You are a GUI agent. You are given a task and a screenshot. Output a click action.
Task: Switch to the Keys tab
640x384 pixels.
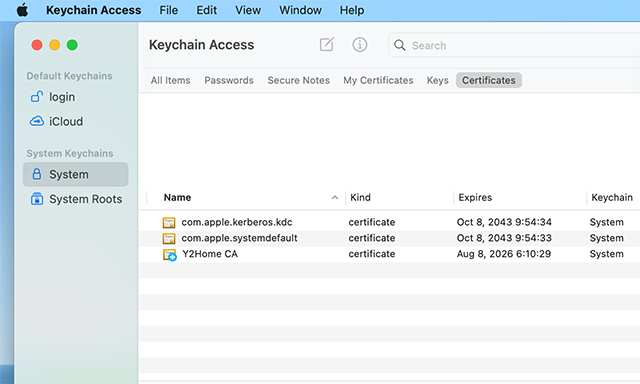(x=438, y=80)
